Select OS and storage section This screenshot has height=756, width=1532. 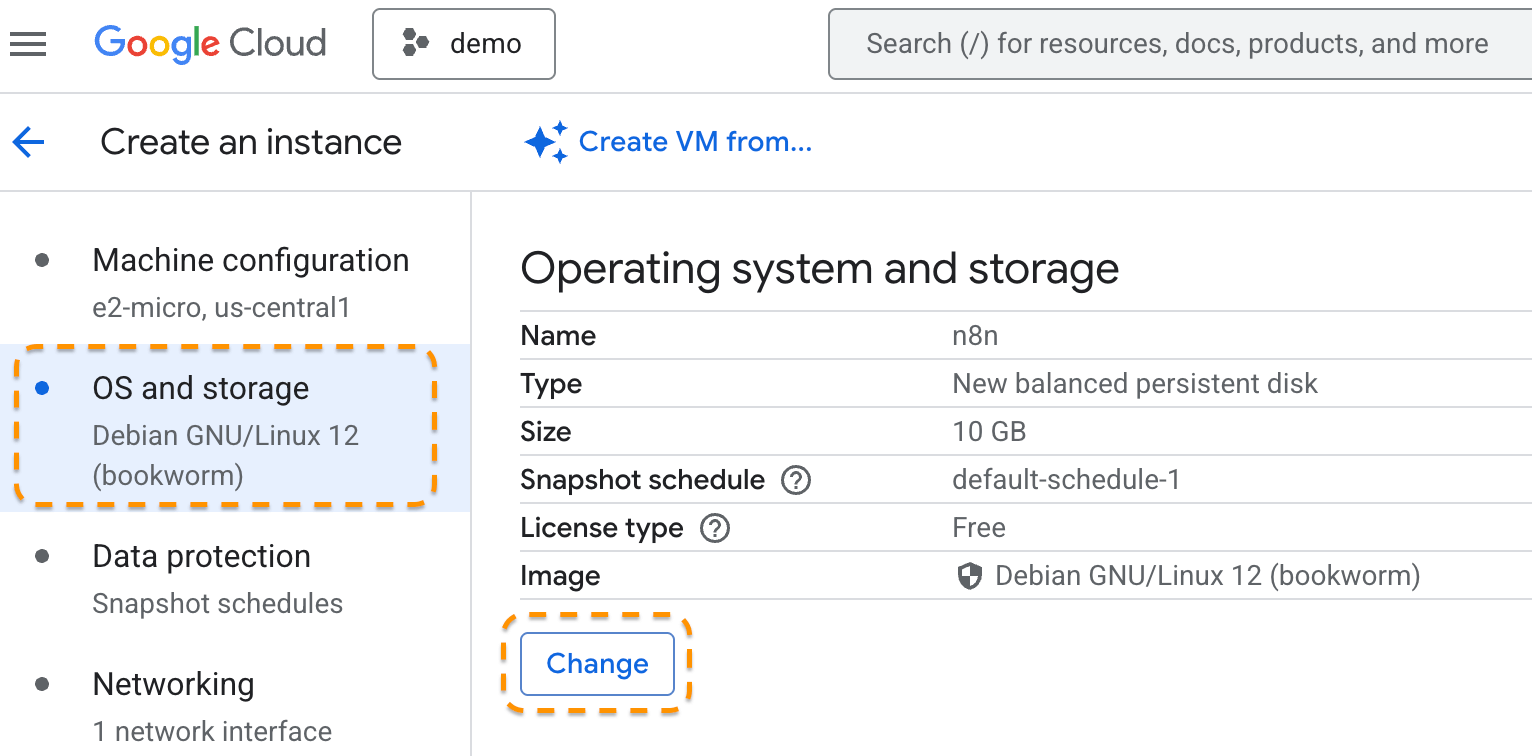pyautogui.click(x=201, y=389)
